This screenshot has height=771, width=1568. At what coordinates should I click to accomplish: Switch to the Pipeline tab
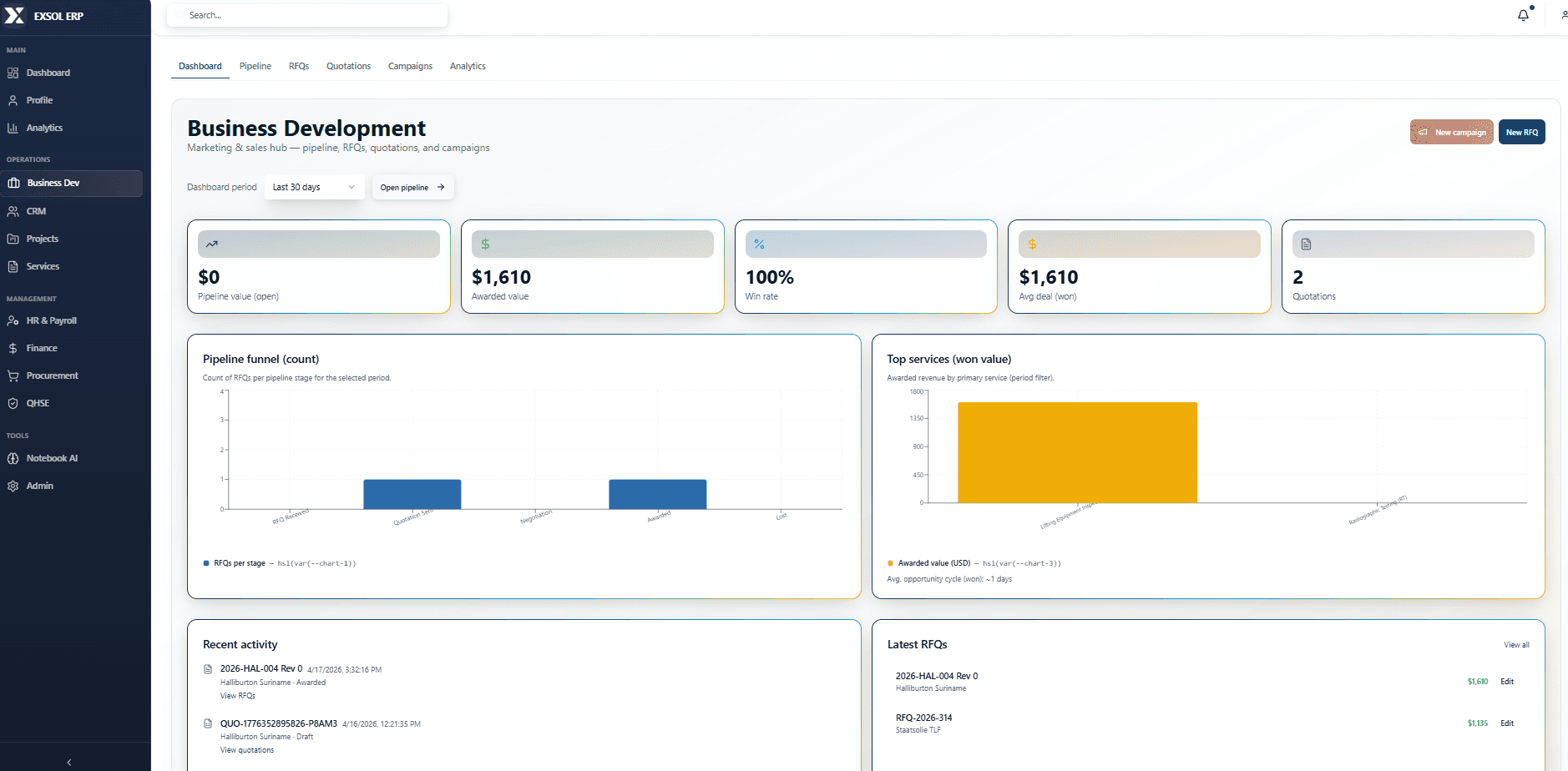pyautogui.click(x=255, y=66)
